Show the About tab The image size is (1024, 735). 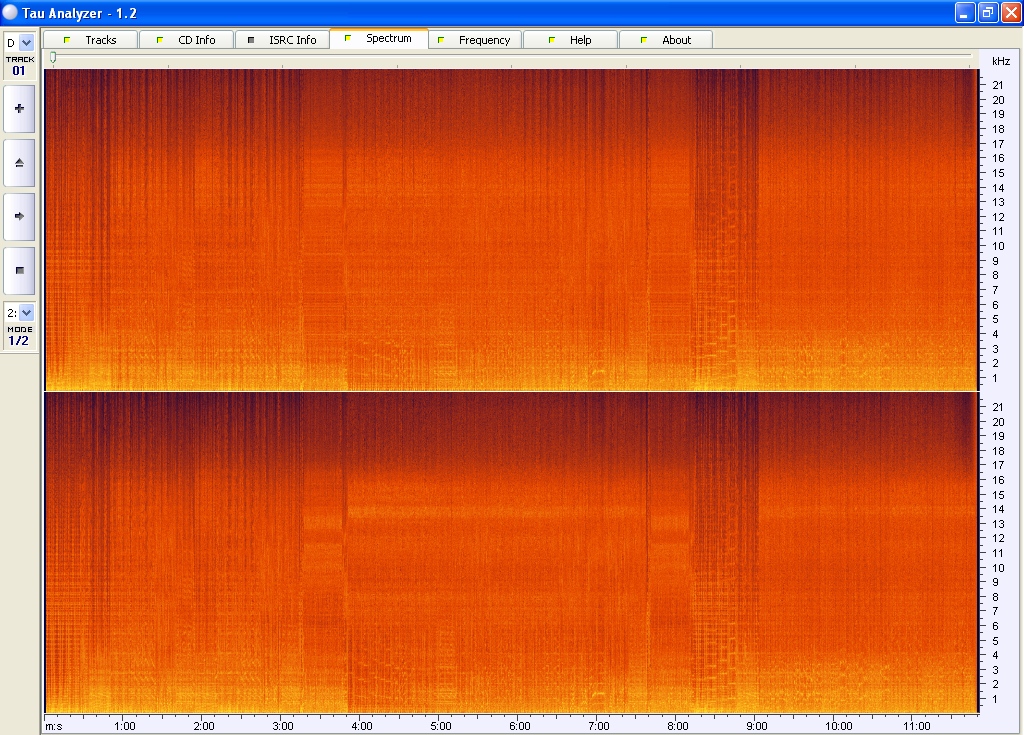pyautogui.click(x=666, y=40)
